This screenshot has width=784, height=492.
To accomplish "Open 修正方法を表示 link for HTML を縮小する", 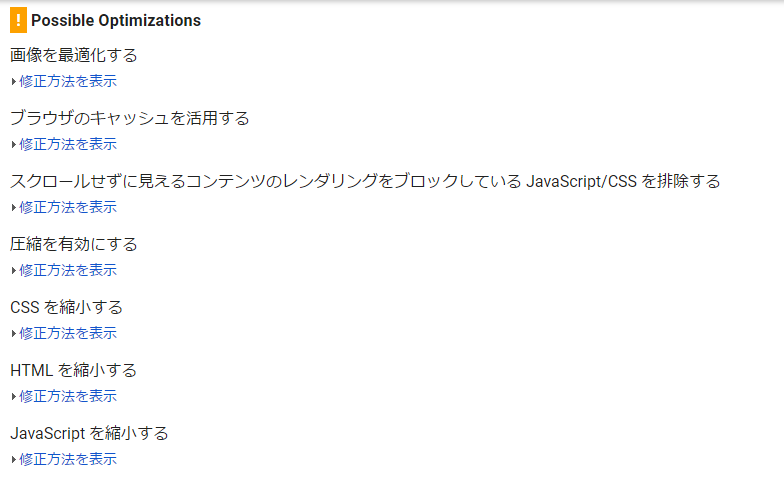I will tap(68, 396).
